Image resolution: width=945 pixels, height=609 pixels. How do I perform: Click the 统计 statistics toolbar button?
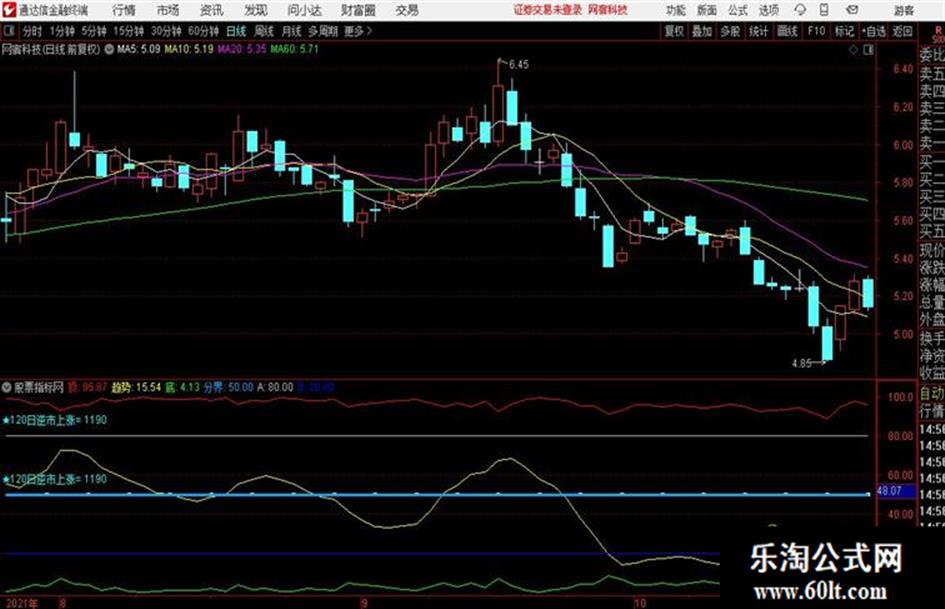coord(759,31)
